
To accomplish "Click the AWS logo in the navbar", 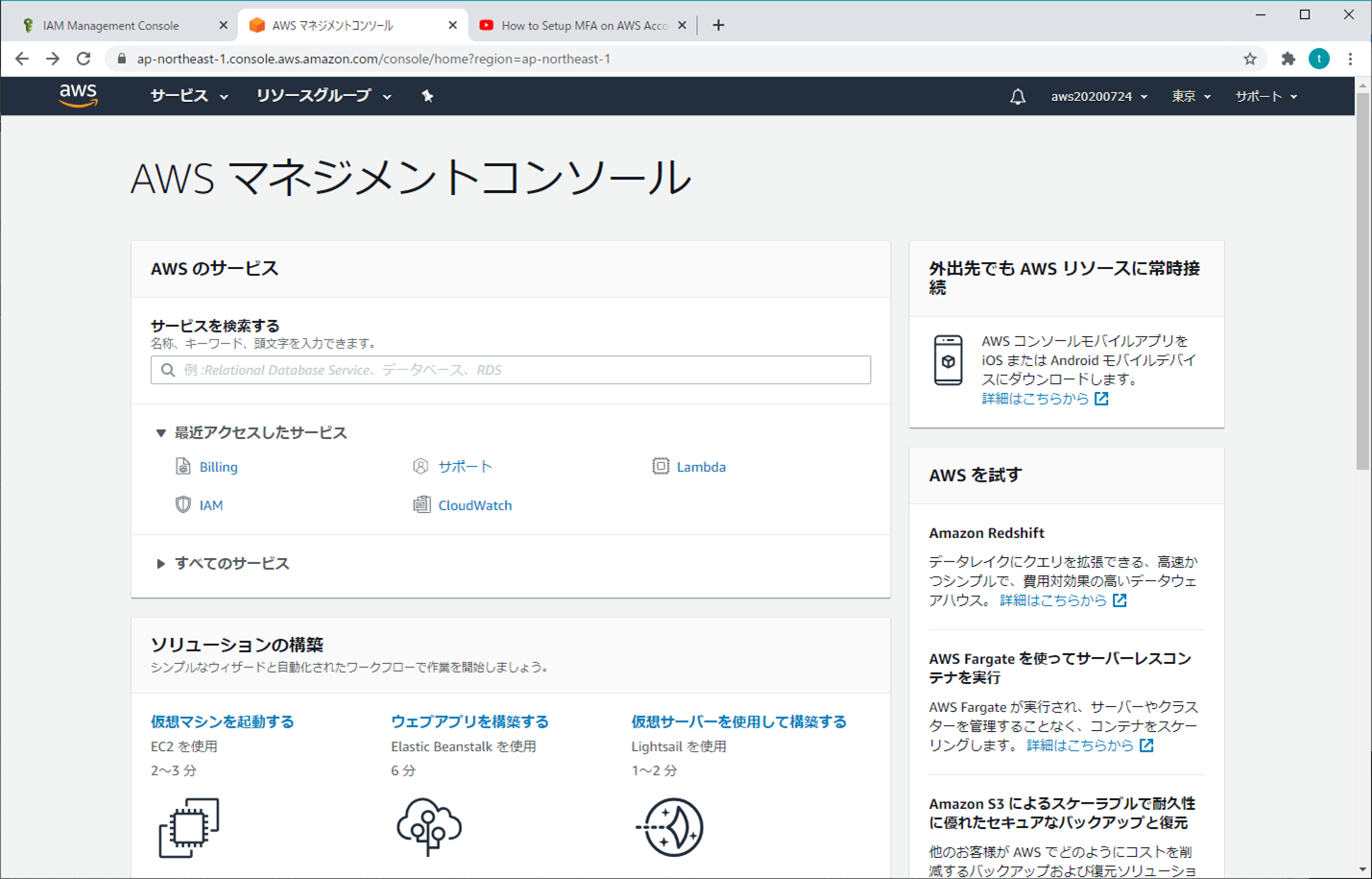I will pyautogui.click(x=78, y=95).
